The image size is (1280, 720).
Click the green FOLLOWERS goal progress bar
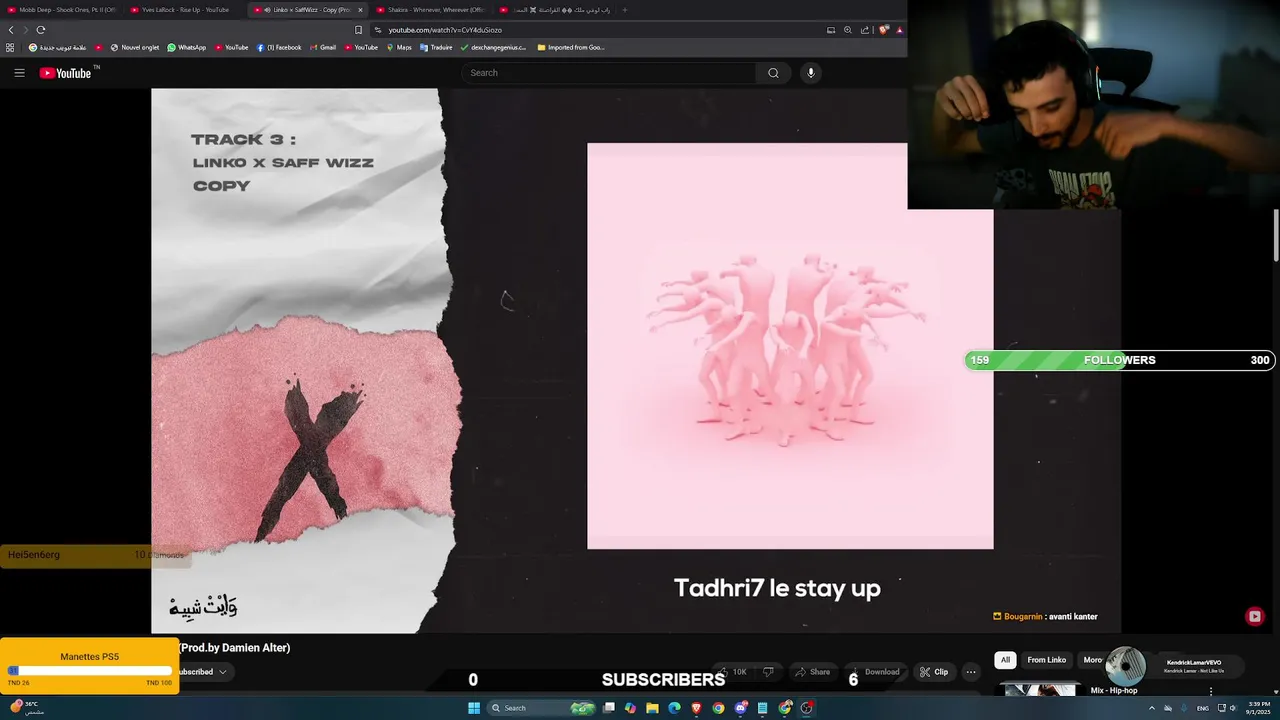point(1119,360)
